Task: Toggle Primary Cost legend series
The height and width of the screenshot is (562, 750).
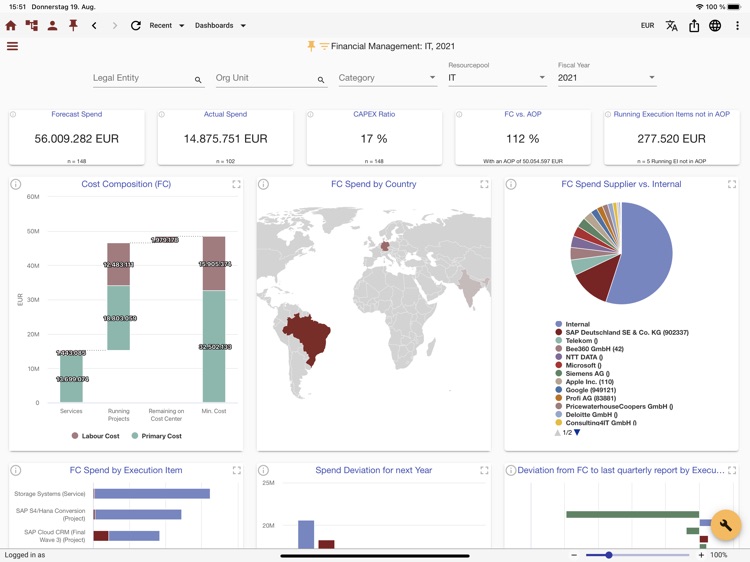Action: coord(156,436)
